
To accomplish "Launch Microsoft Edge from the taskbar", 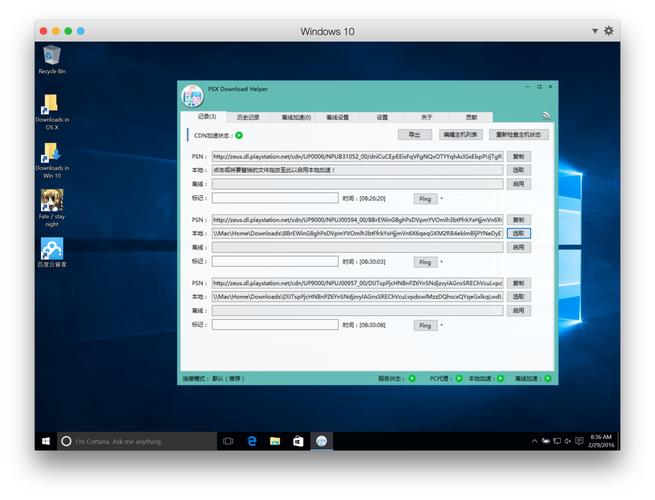I will [252, 441].
